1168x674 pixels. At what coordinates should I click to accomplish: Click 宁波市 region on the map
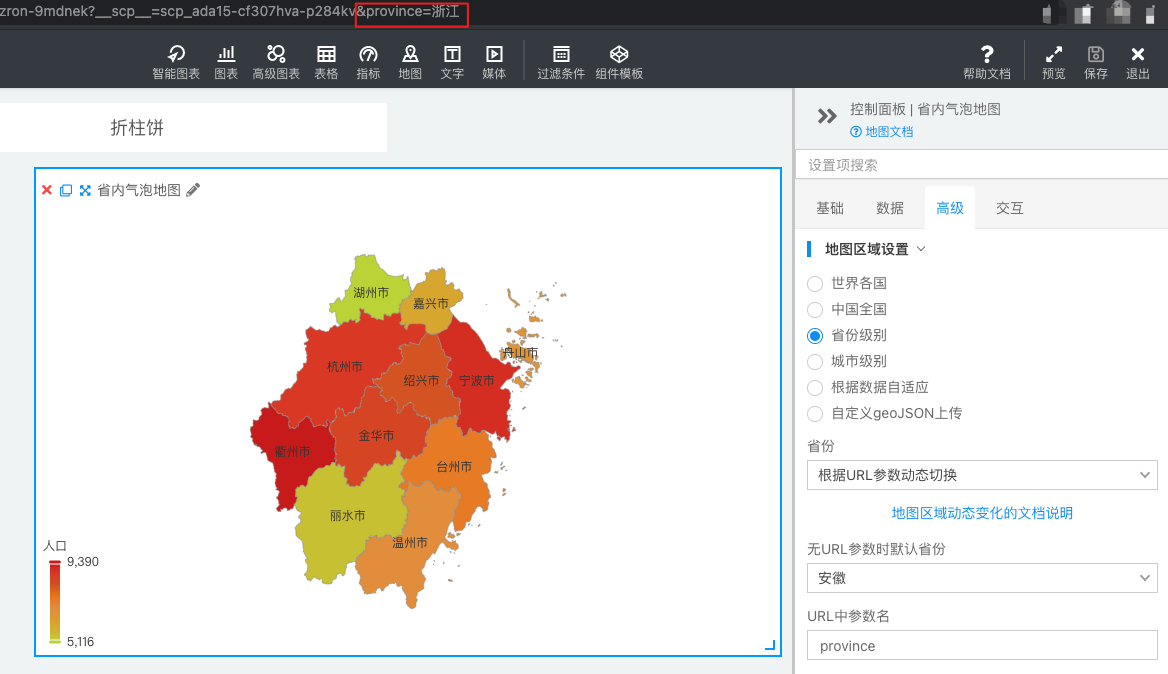coord(477,380)
